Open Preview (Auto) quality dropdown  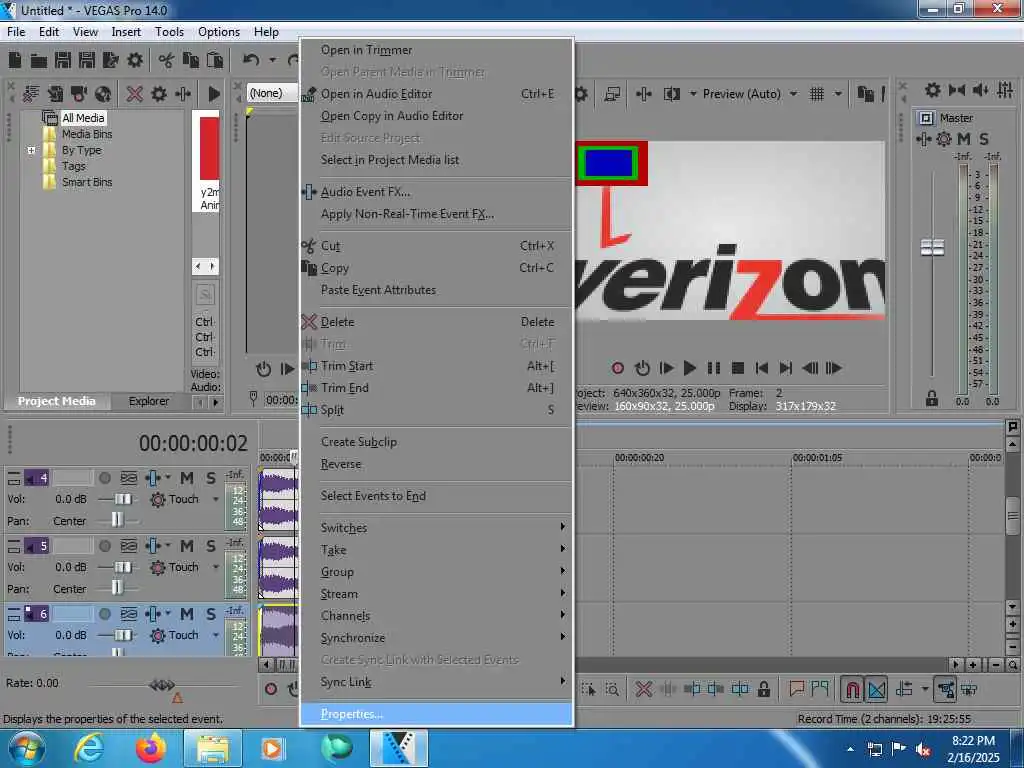tap(793, 94)
